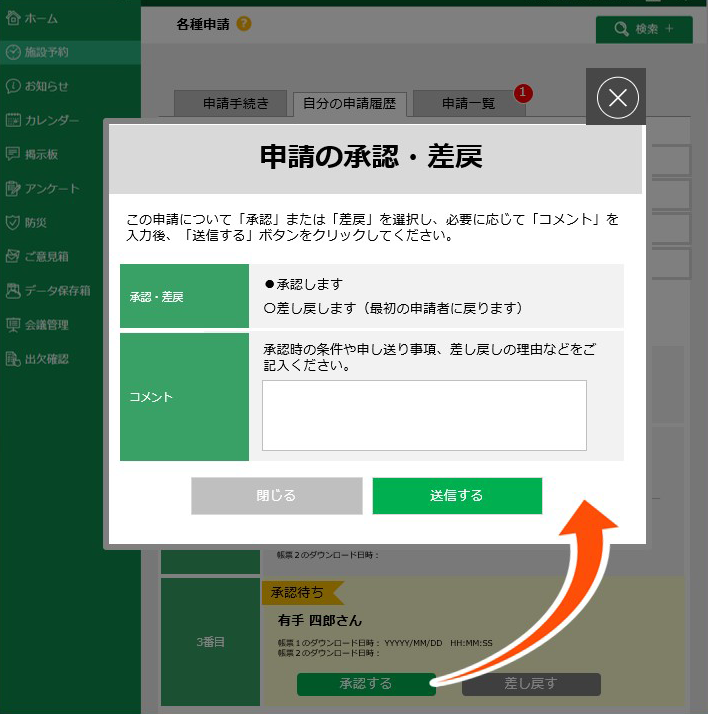Click the yellow help question mark icon
Viewport: 708px width, 714px height.
(245, 24)
